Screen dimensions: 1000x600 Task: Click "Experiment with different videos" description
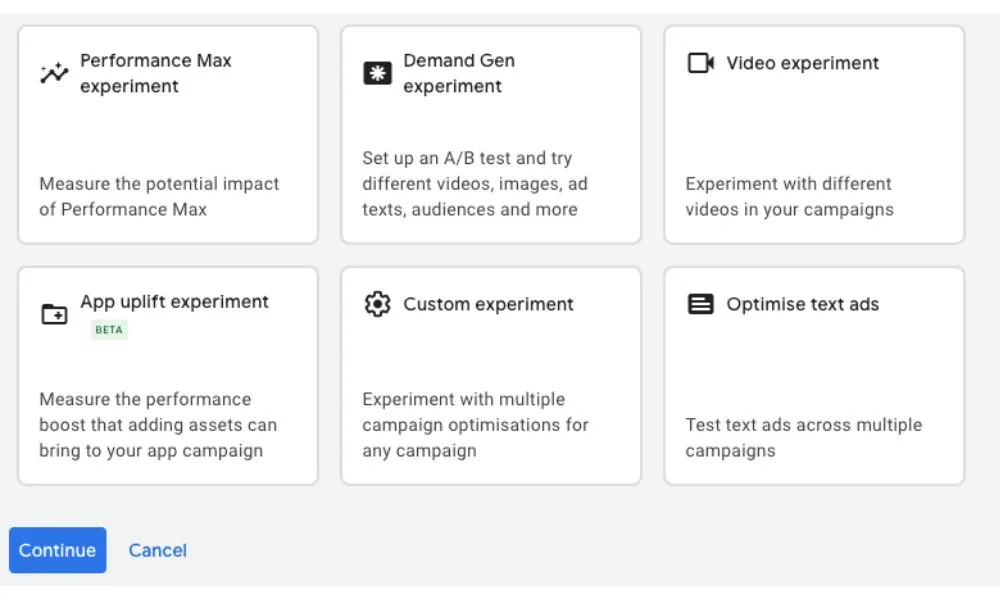(789, 196)
